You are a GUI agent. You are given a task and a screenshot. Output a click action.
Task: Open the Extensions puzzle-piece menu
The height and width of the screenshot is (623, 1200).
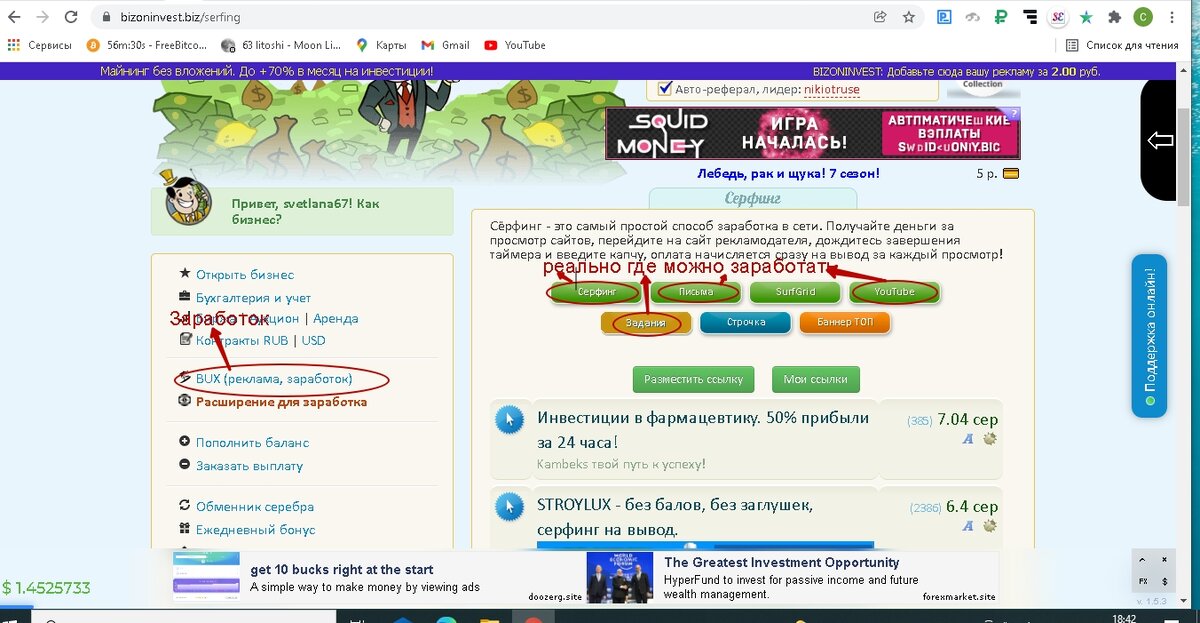tap(1114, 17)
